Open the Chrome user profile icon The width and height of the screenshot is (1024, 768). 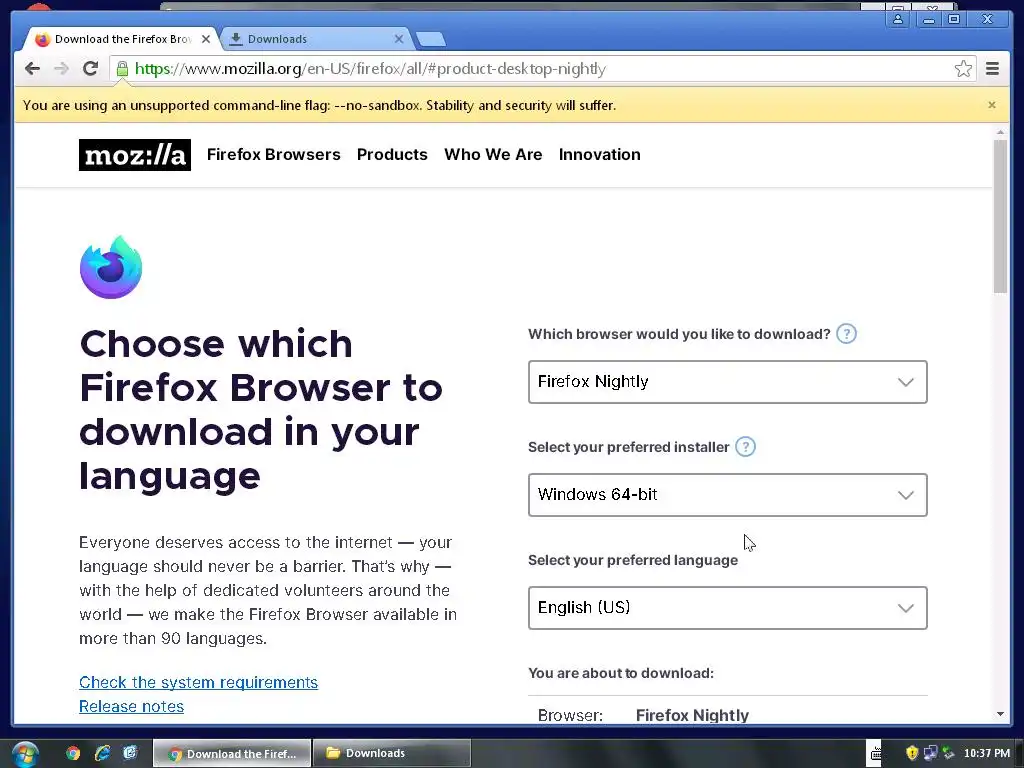point(898,19)
